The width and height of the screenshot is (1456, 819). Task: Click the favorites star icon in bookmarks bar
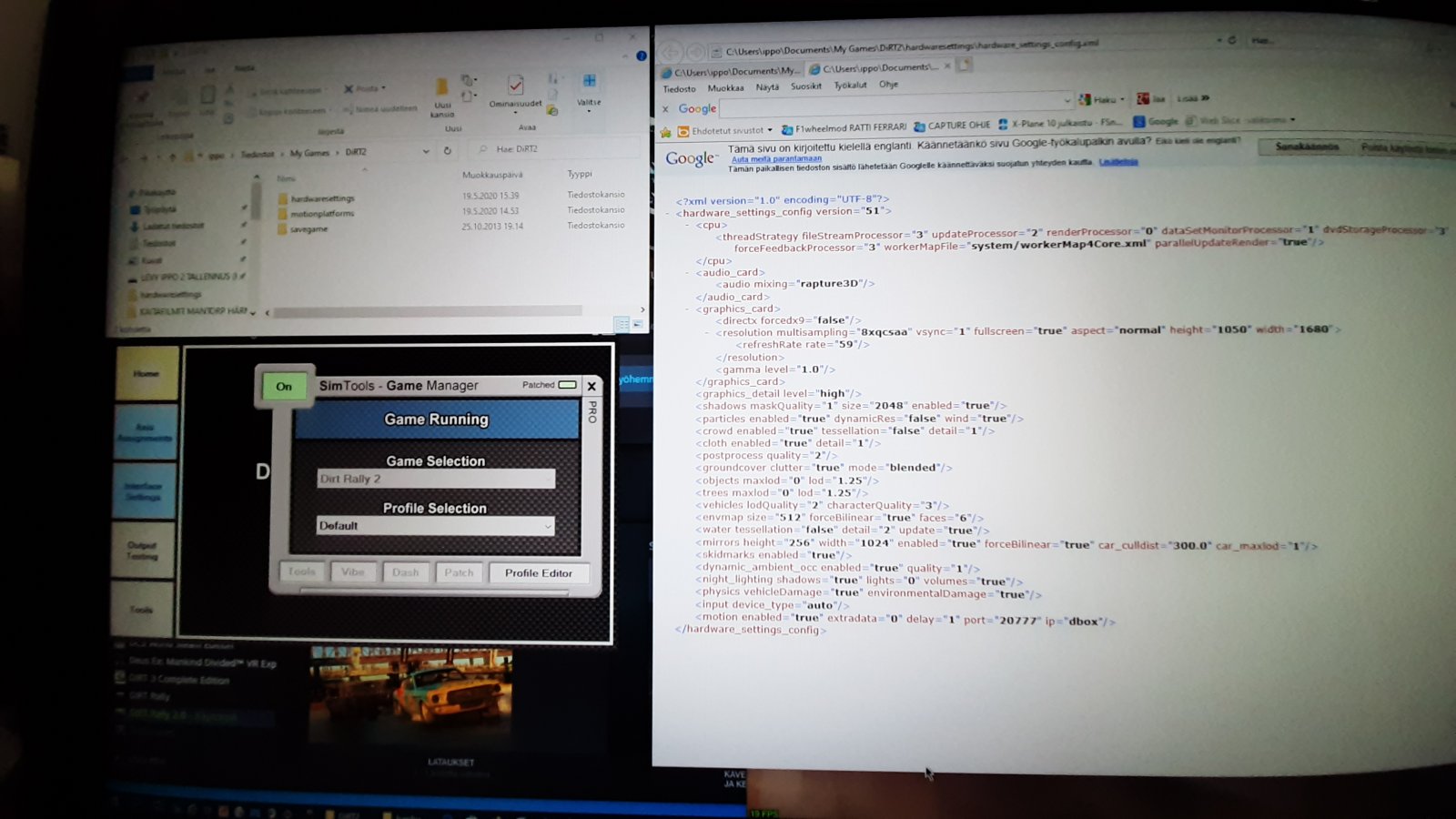[x=666, y=133]
